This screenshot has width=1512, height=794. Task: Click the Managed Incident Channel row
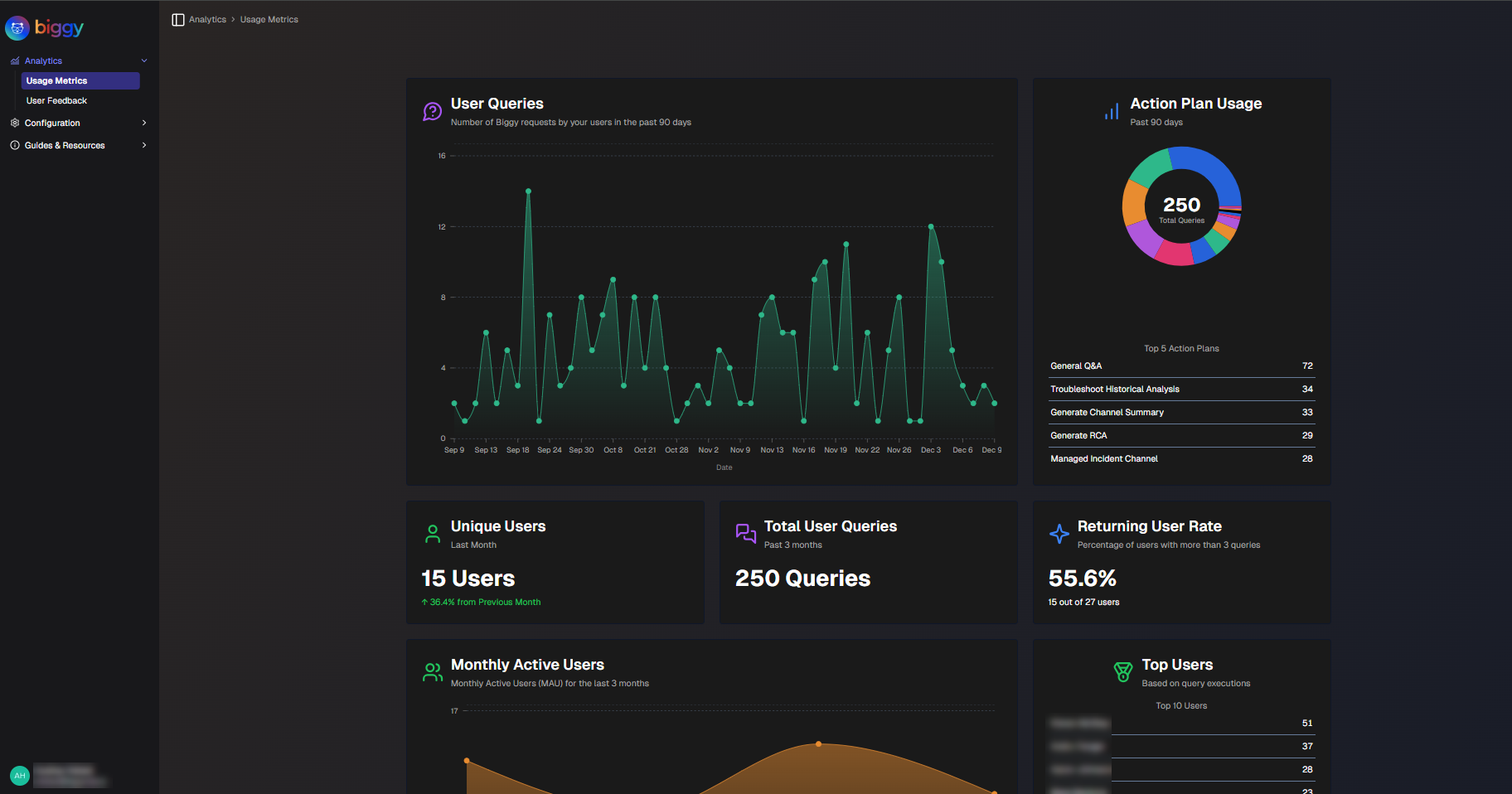(x=1181, y=458)
